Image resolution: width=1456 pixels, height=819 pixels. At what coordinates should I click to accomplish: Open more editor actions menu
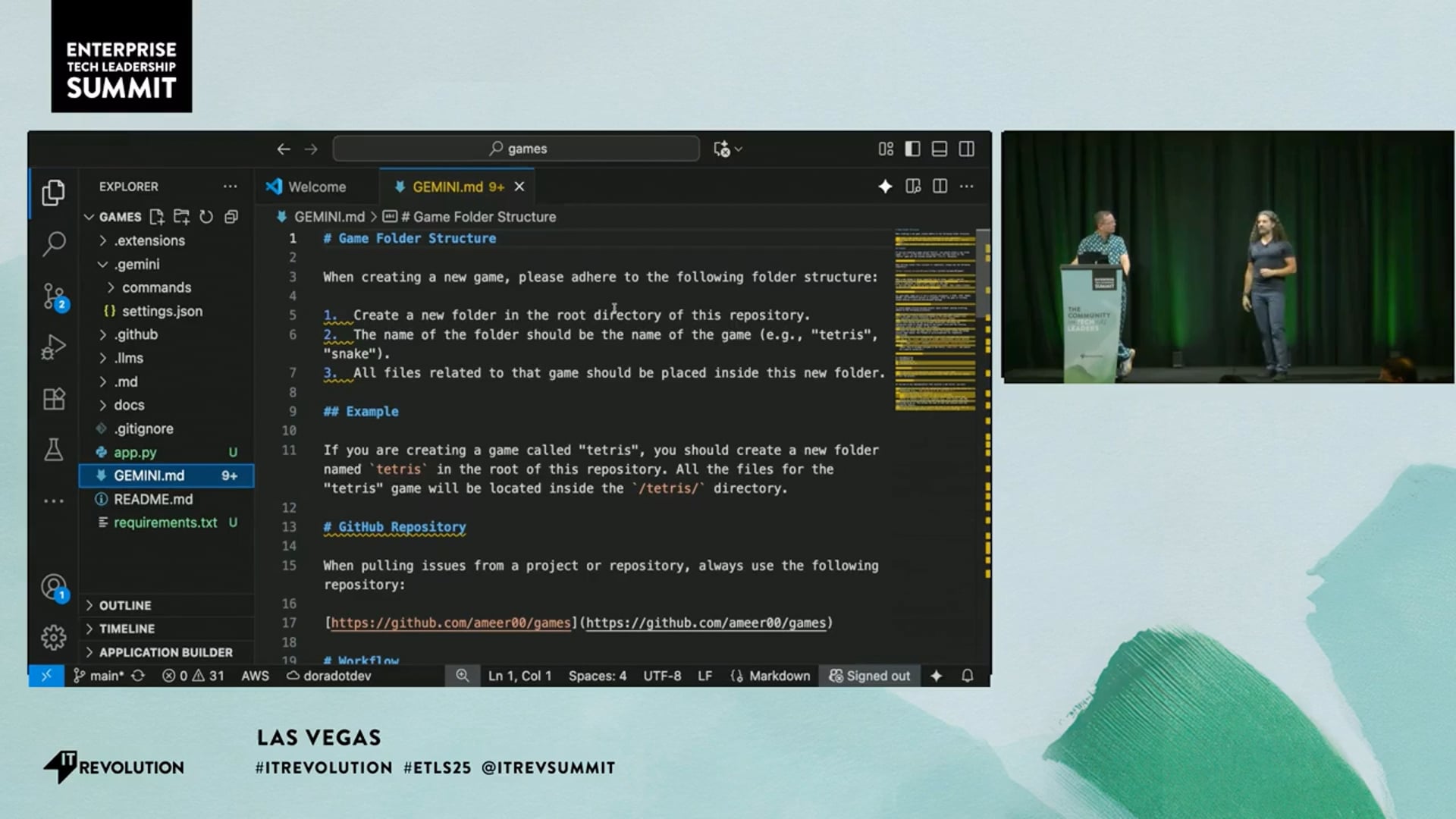(x=967, y=187)
